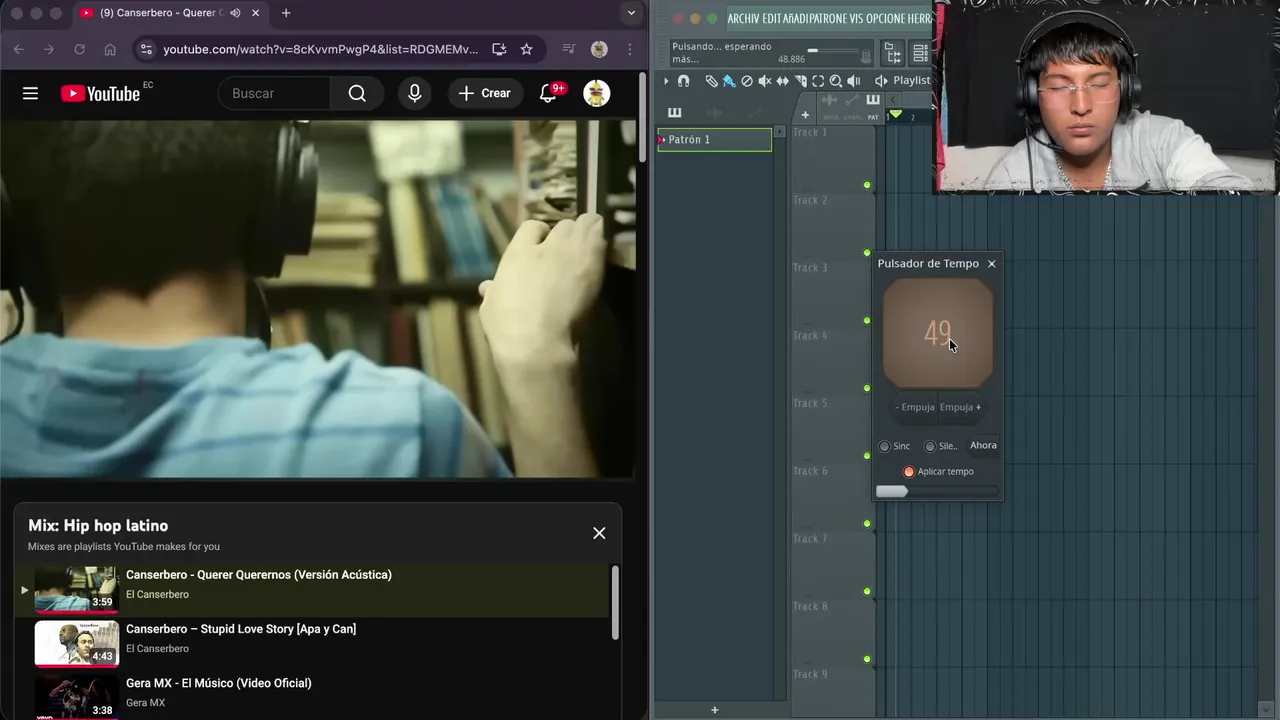
Task: Toggle Track 8 mute LED in playlist
Action: pyautogui.click(x=867, y=659)
